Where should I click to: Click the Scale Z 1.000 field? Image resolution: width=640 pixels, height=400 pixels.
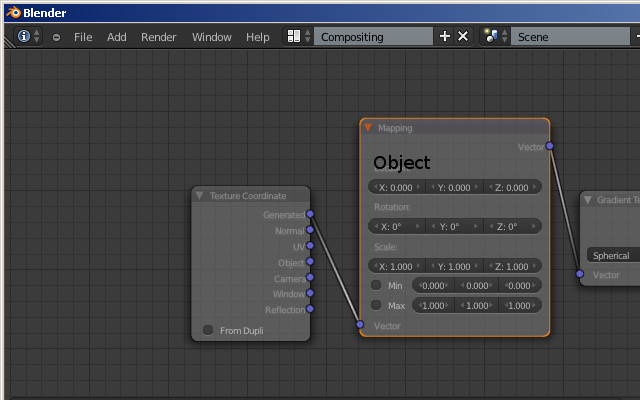pyautogui.click(x=513, y=266)
